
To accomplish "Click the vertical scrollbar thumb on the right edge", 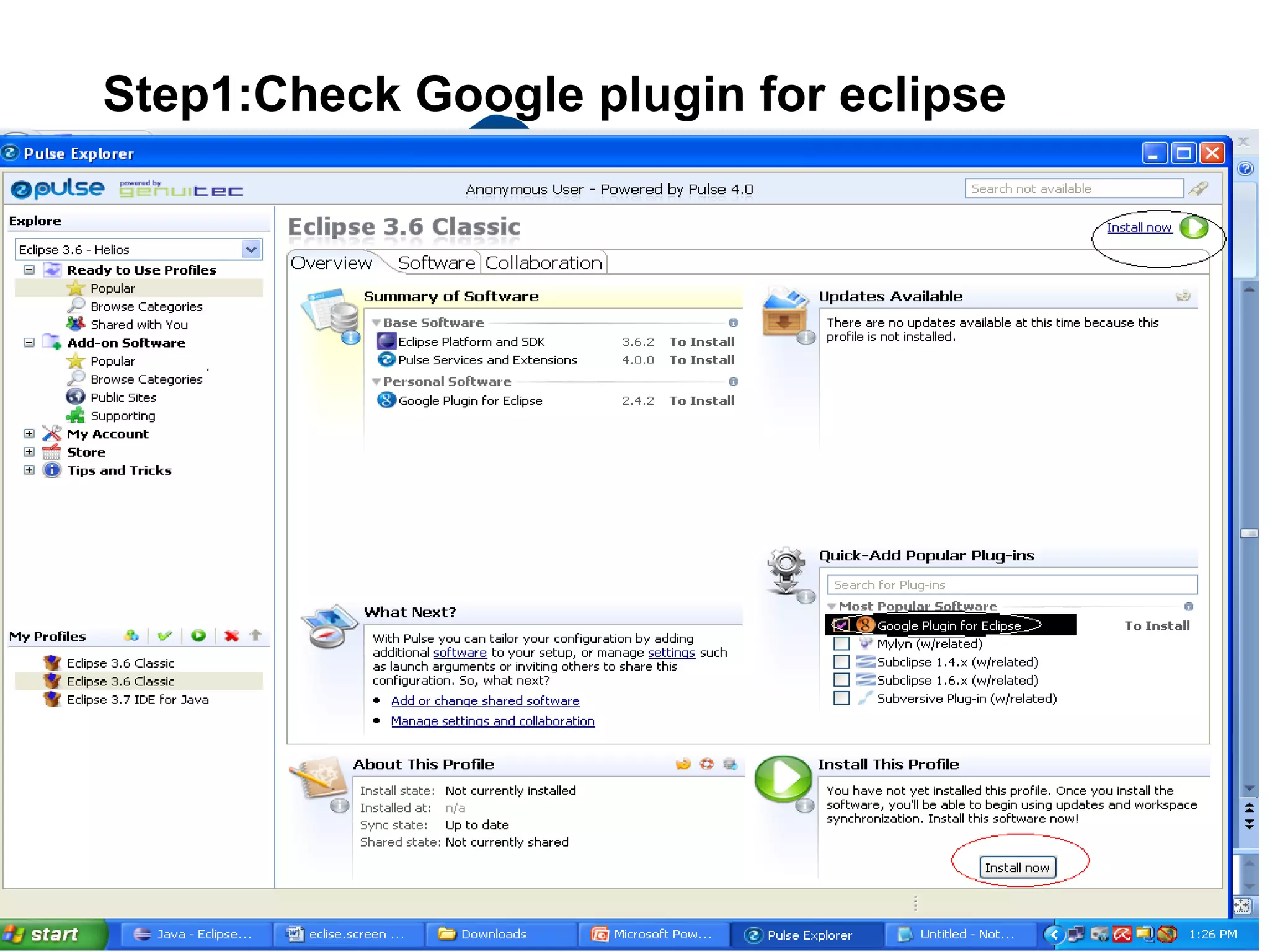I will [x=1248, y=533].
